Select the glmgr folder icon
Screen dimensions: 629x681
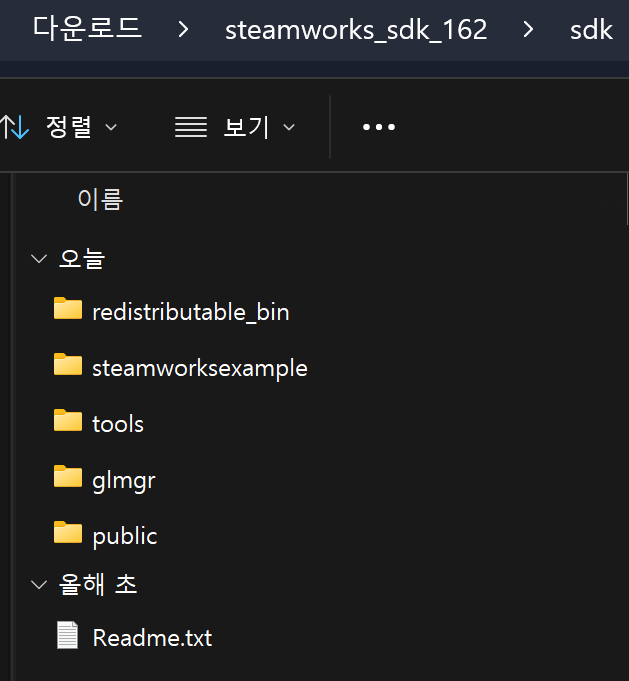(x=68, y=476)
